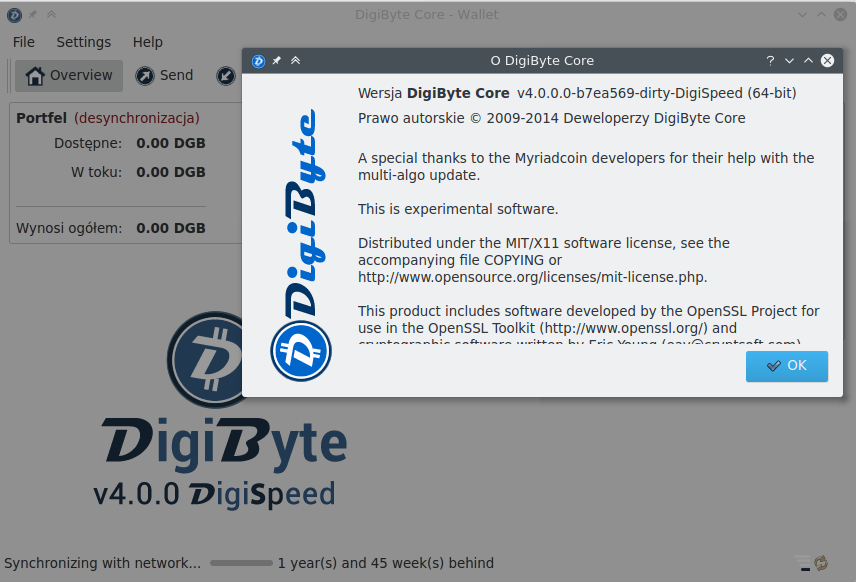The height and width of the screenshot is (582, 856).
Task: Click the large DigiByte coin logo in wallet
Action: tap(205, 360)
